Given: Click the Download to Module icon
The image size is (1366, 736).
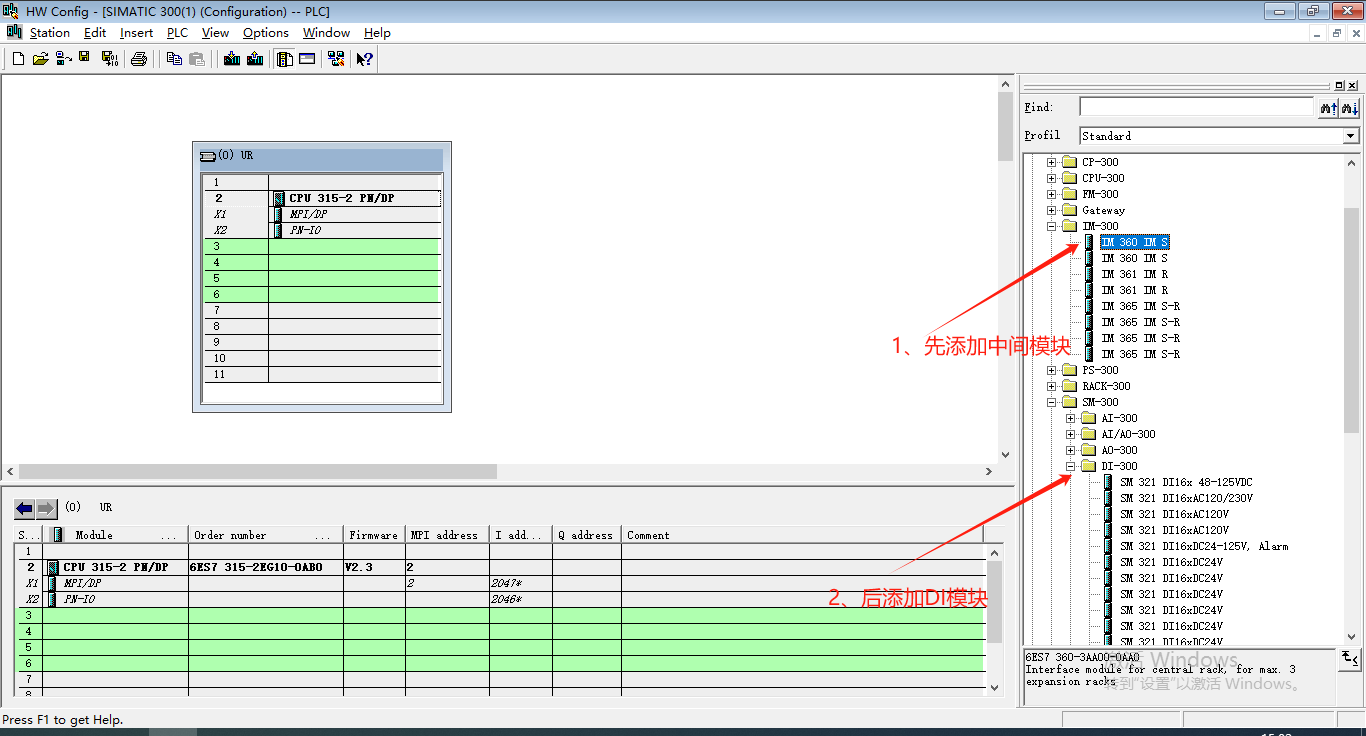Looking at the screenshot, I should 232,59.
